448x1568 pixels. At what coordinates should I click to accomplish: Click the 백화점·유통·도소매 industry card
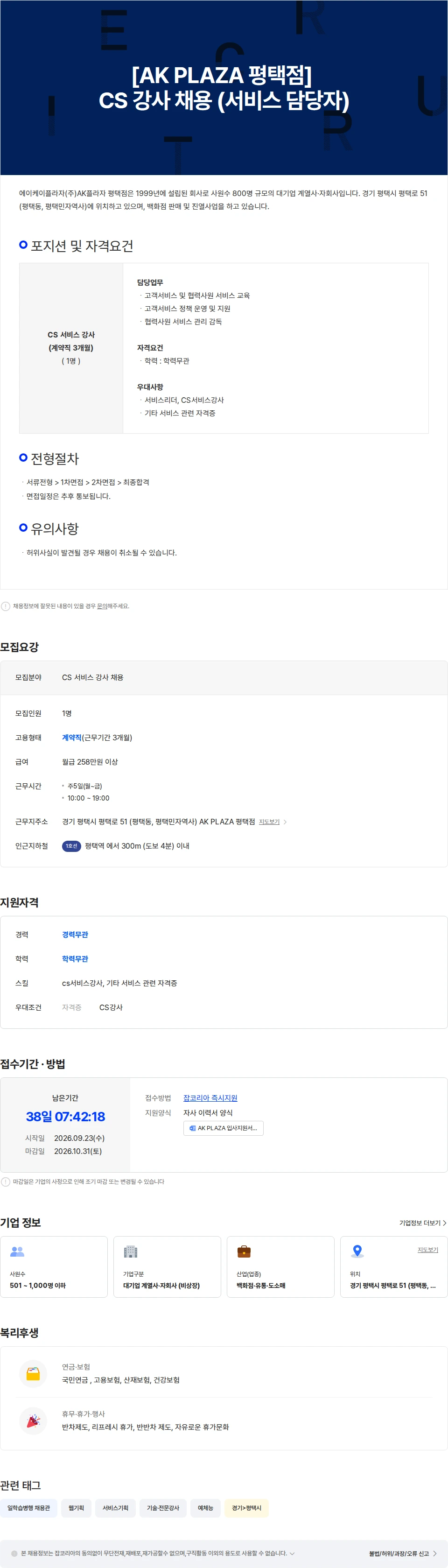pyautogui.click(x=280, y=1267)
